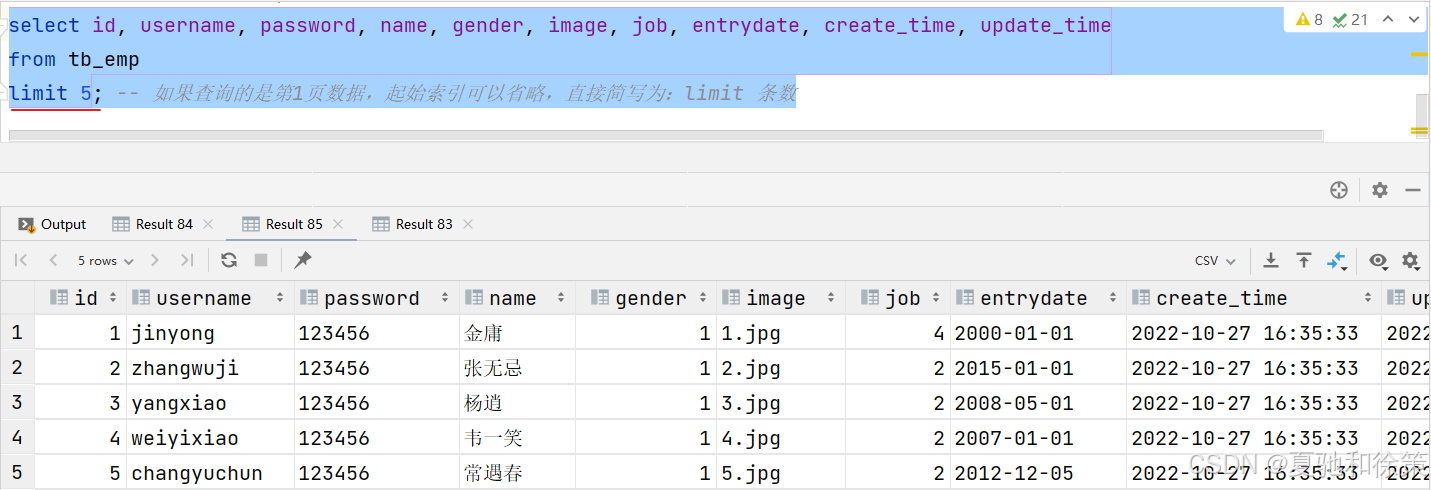Jump to last page of results
This screenshot has height=490, width=1431.
187,260
